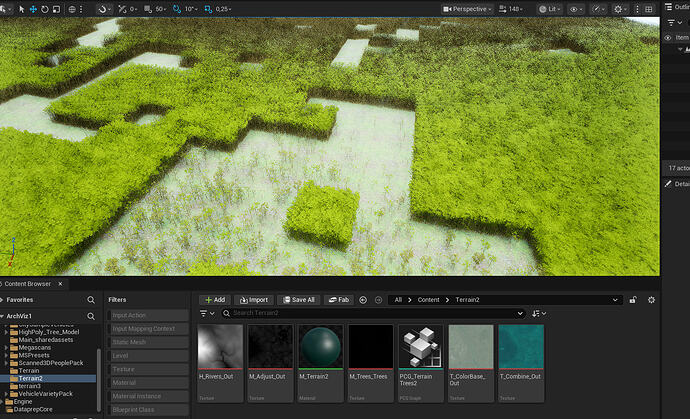
Task: Open the viewport layout grid button
Action: (x=649, y=9)
